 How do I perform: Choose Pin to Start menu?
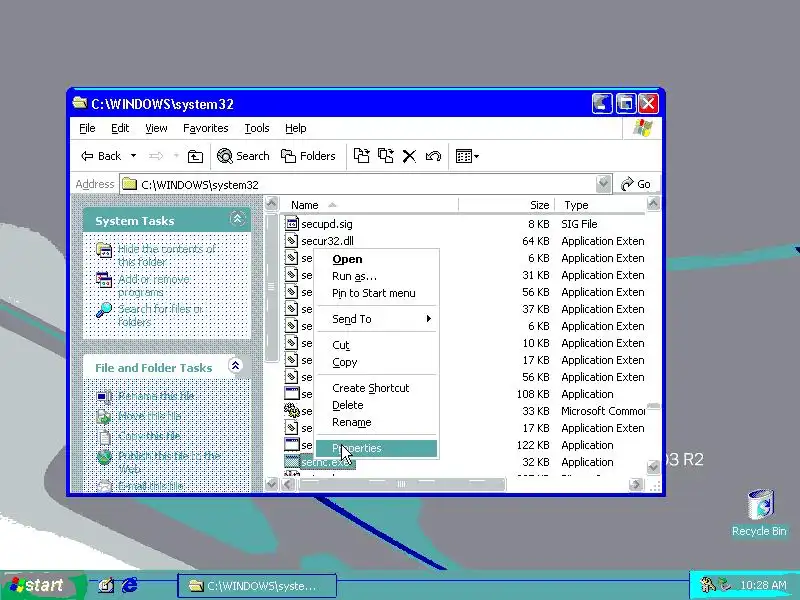377,293
